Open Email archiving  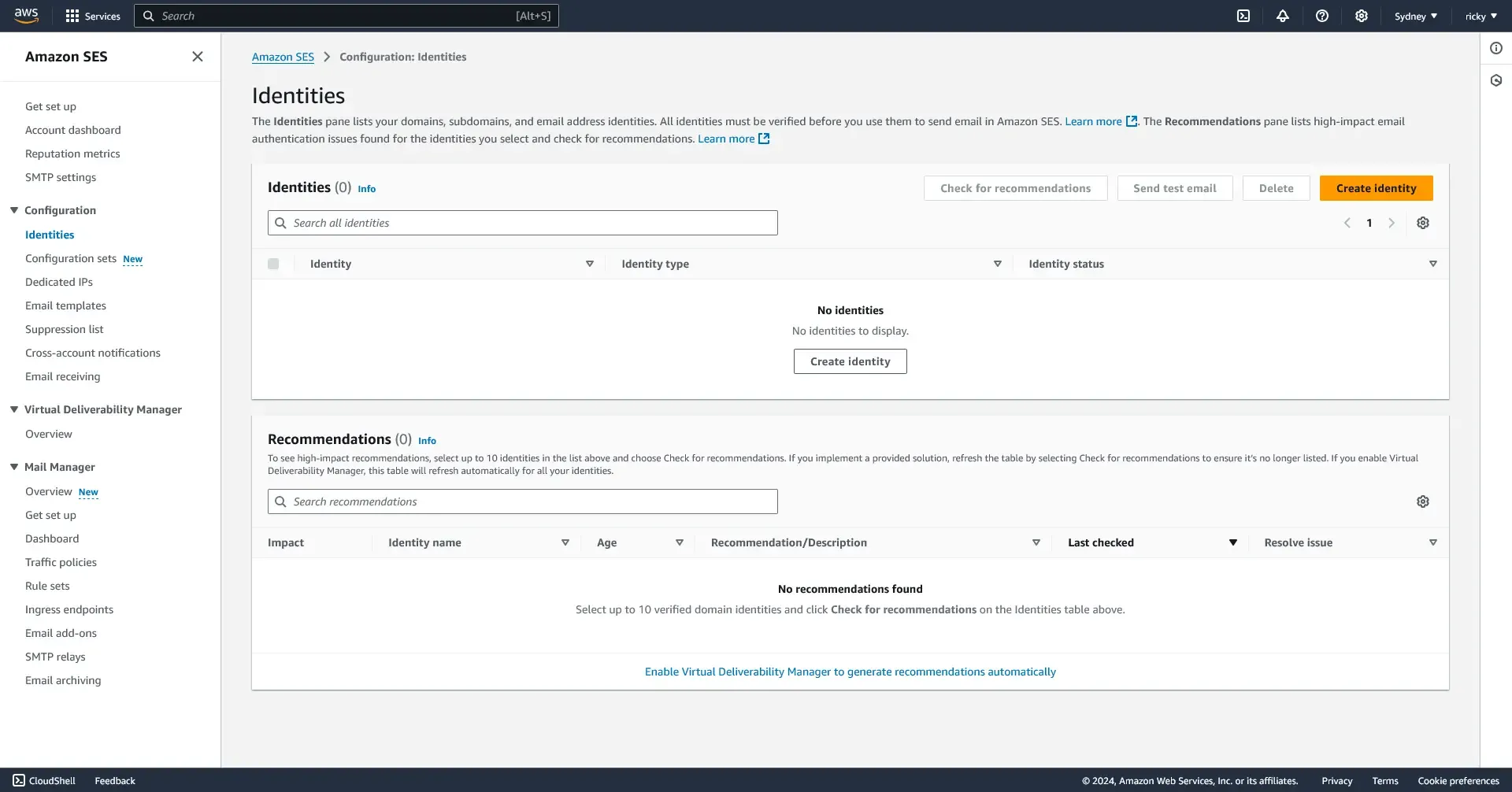pos(63,680)
